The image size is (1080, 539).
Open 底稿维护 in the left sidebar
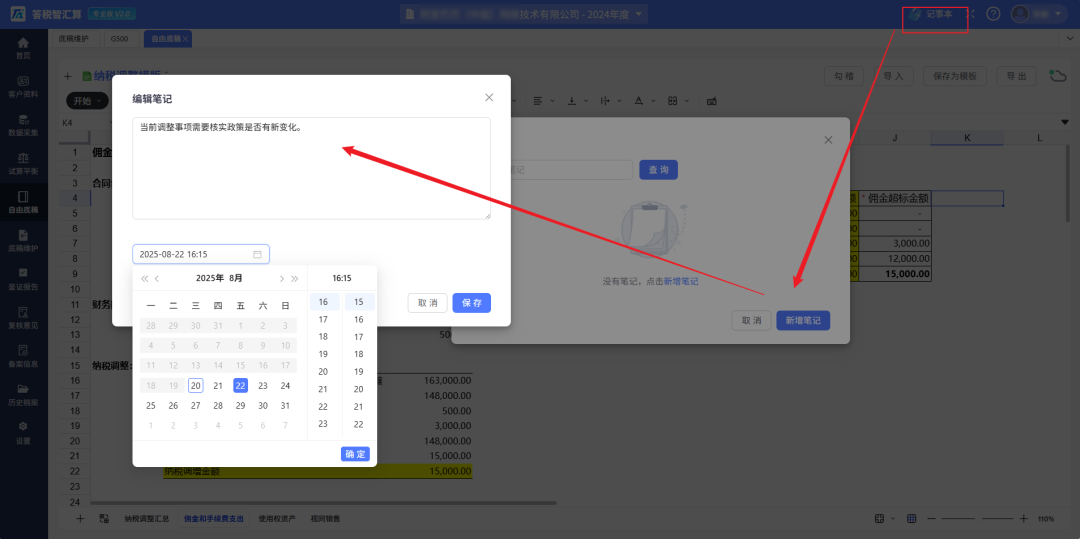[x=23, y=240]
